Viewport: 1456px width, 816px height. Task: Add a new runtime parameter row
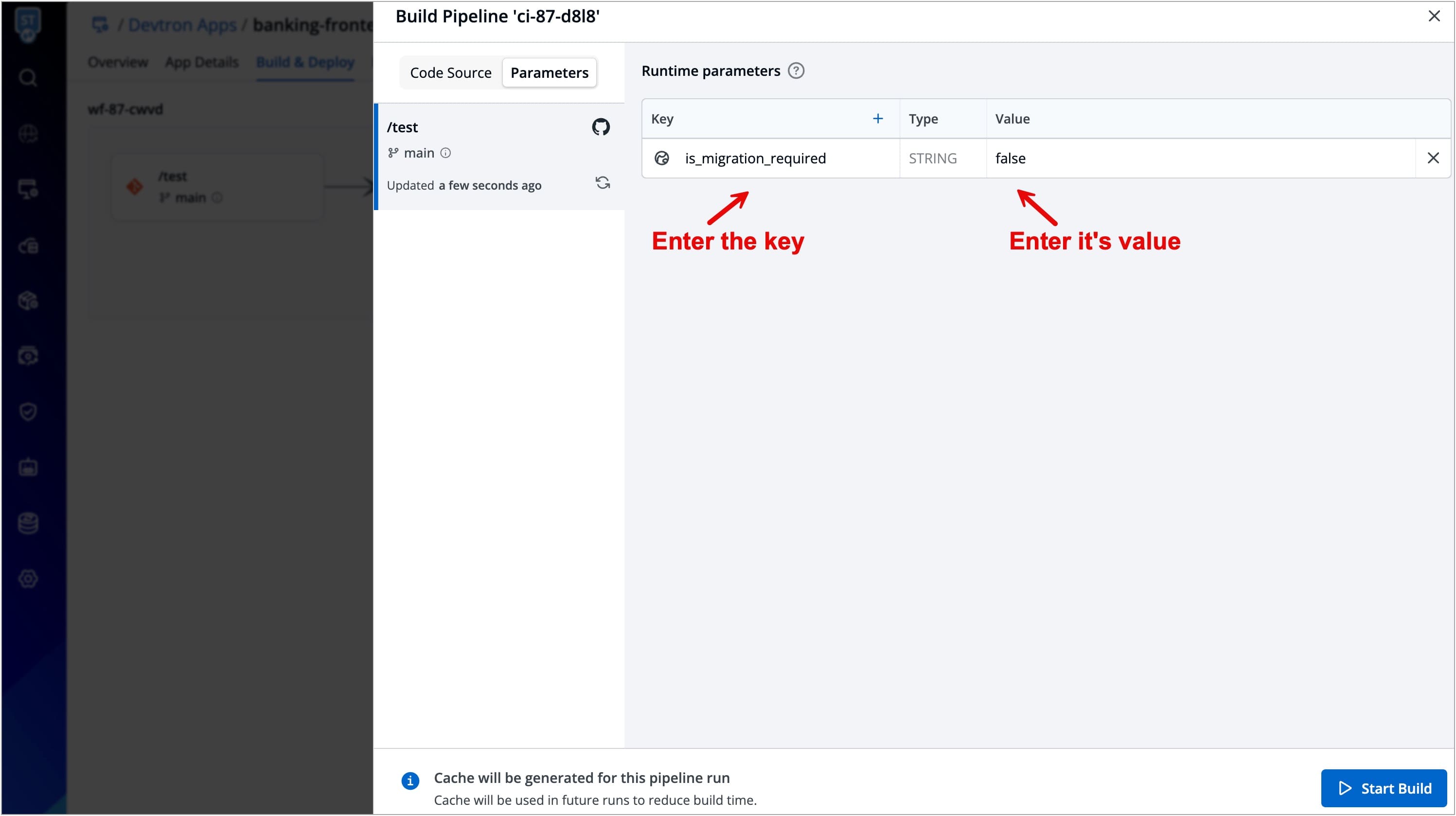877,119
